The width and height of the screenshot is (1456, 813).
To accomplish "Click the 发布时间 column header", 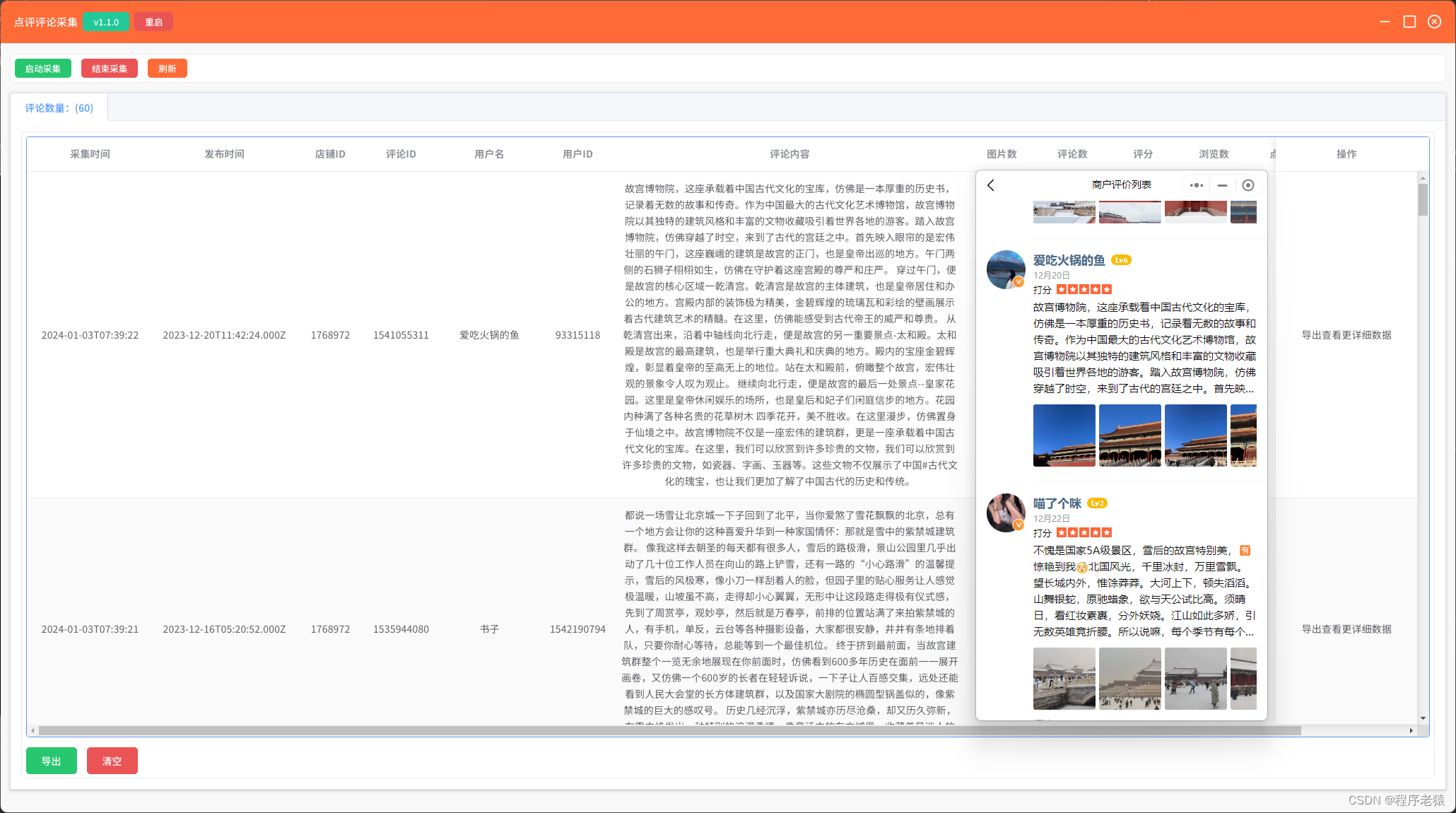I will pos(224,154).
